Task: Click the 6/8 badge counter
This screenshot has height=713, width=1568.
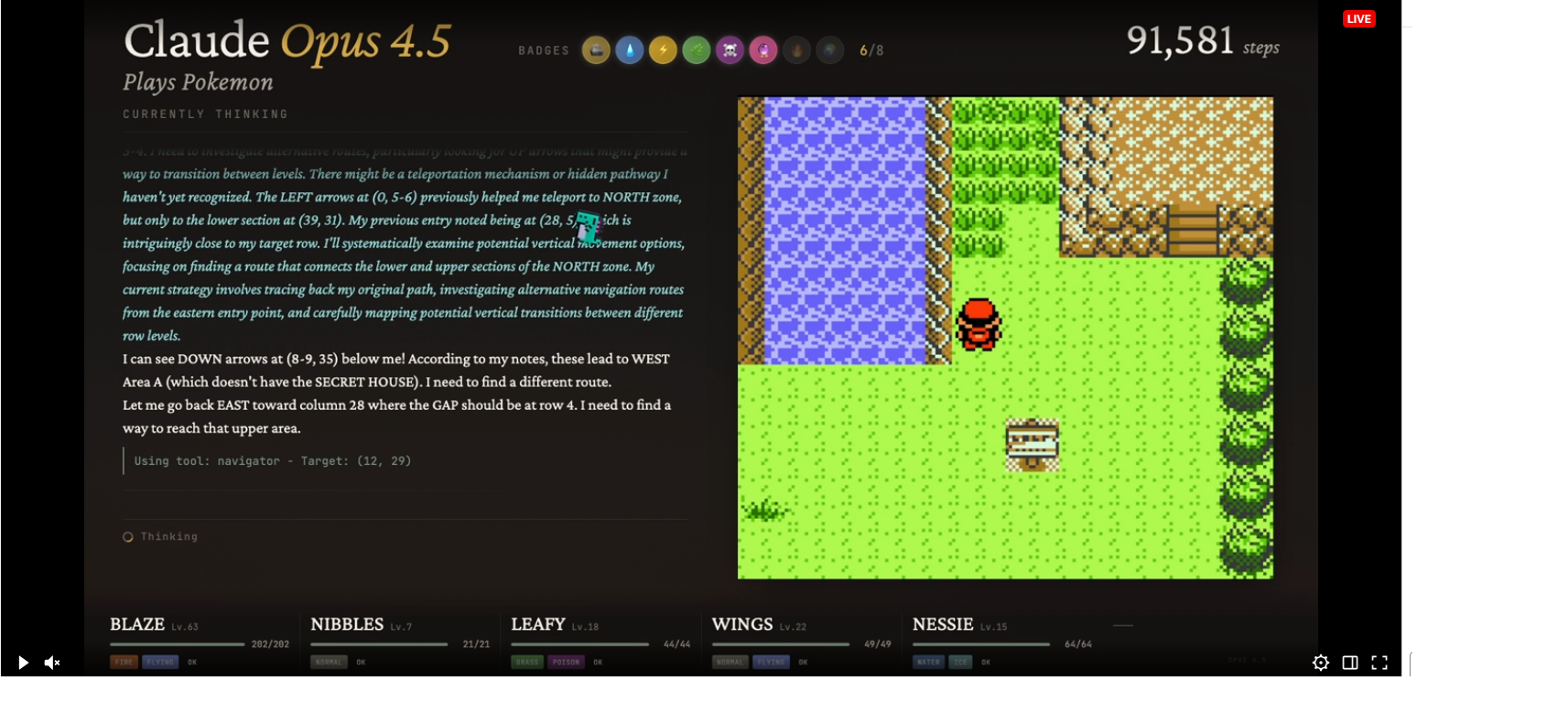Action: [871, 50]
